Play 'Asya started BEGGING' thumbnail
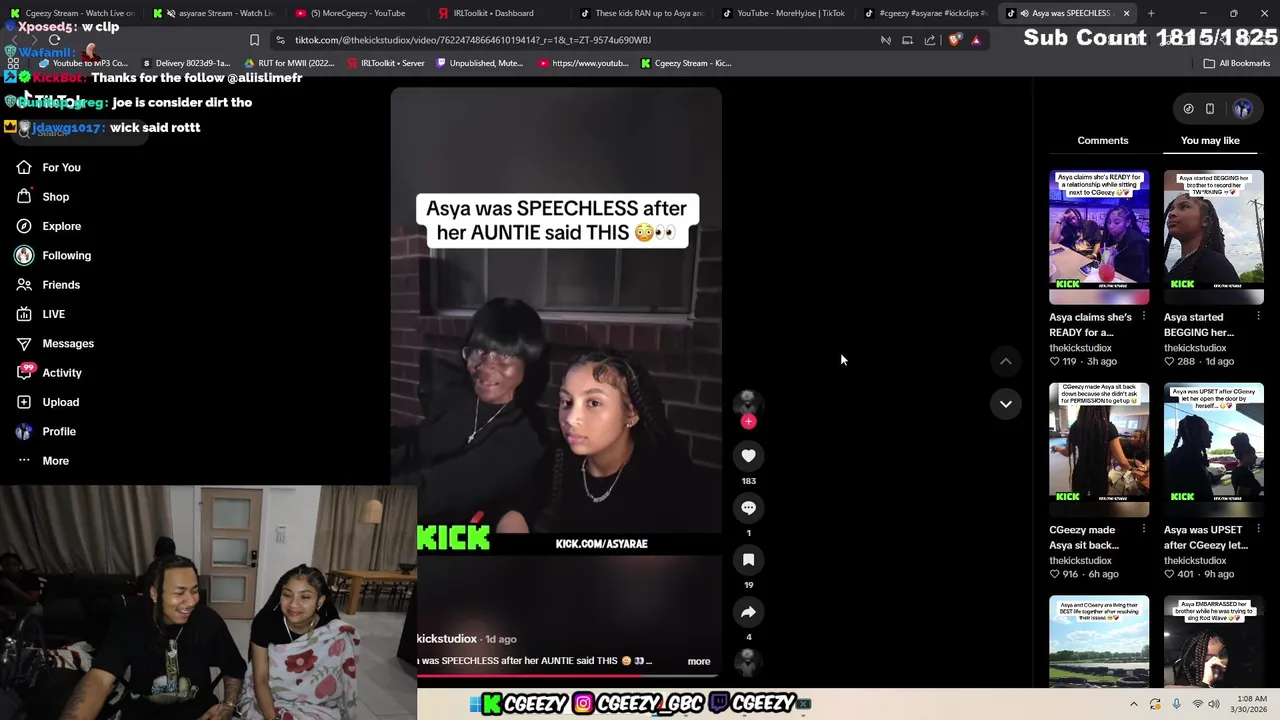The height and width of the screenshot is (720, 1280). [1213, 237]
